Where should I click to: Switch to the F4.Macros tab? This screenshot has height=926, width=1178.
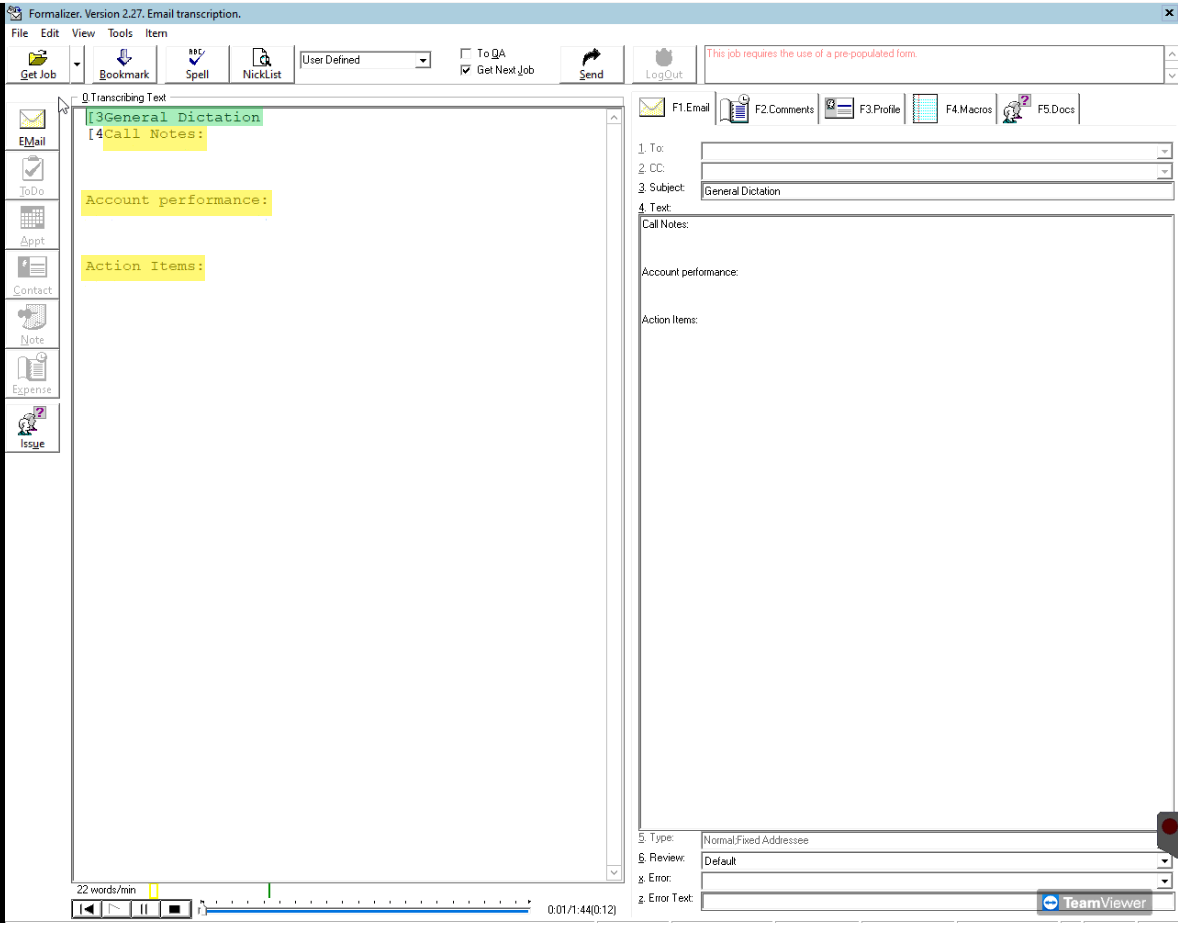[954, 109]
